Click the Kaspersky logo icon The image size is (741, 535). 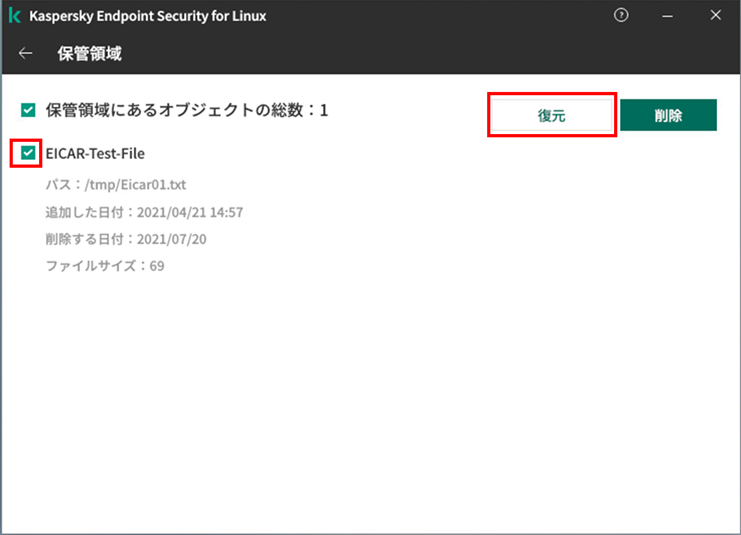tap(15, 16)
